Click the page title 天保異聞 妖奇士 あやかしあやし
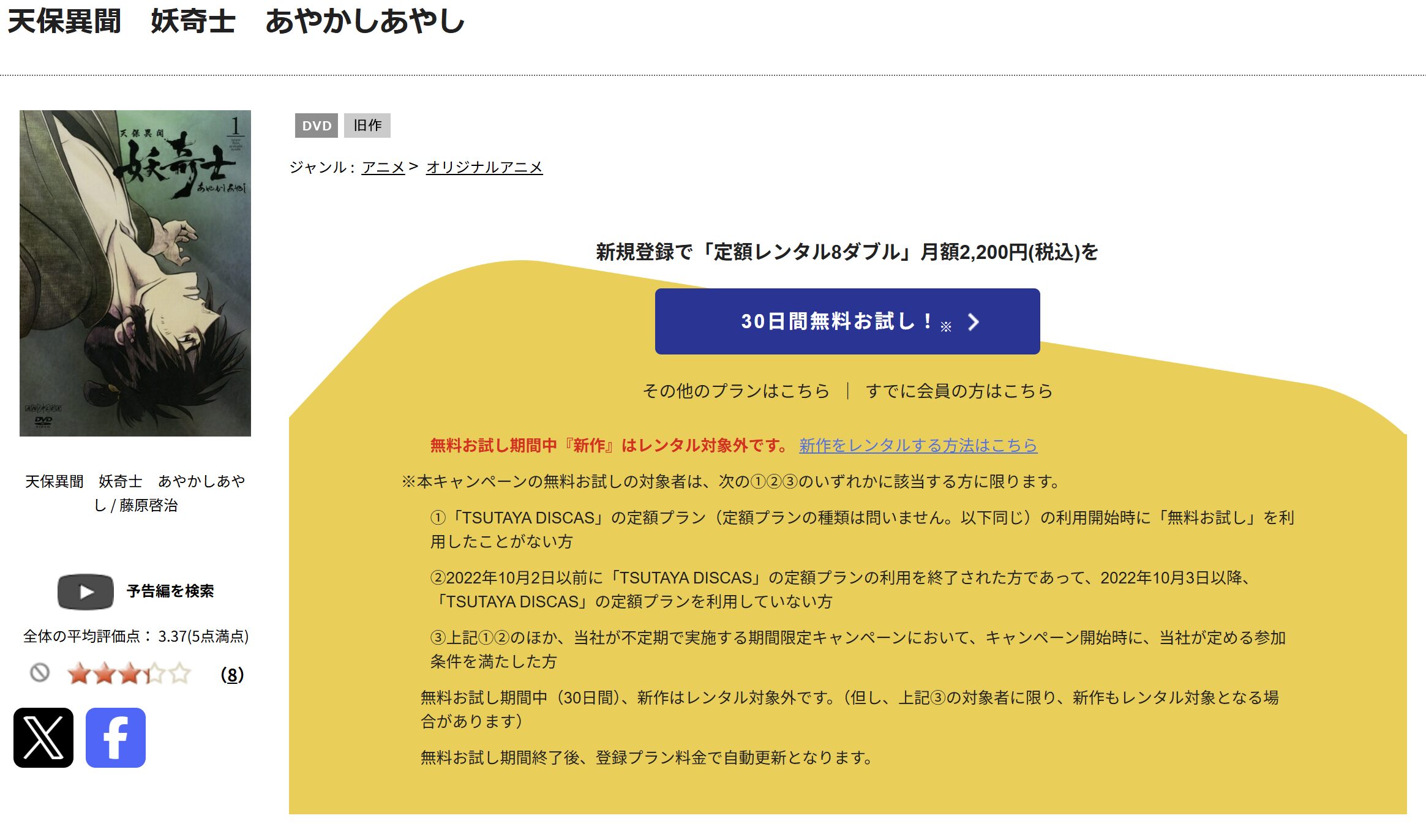1426x840 pixels. point(236,21)
